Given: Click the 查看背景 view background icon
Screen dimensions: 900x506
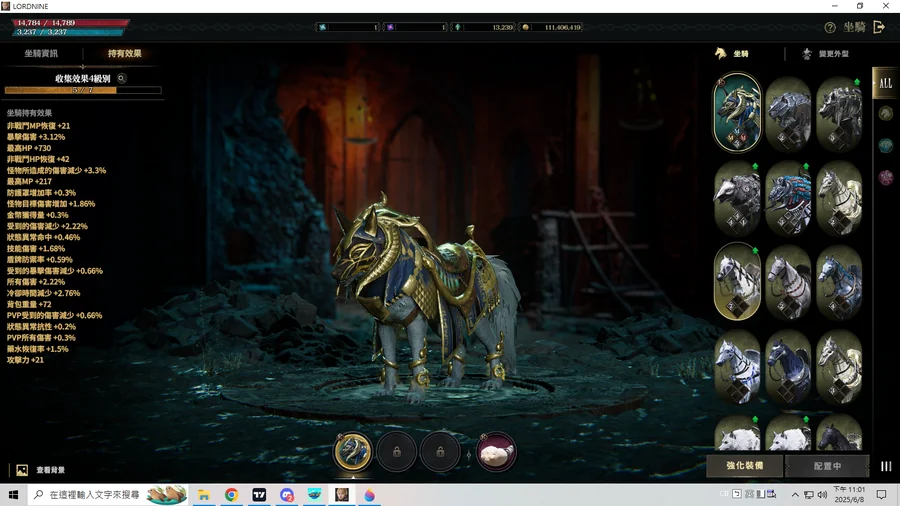Looking at the screenshot, I should pos(22,470).
